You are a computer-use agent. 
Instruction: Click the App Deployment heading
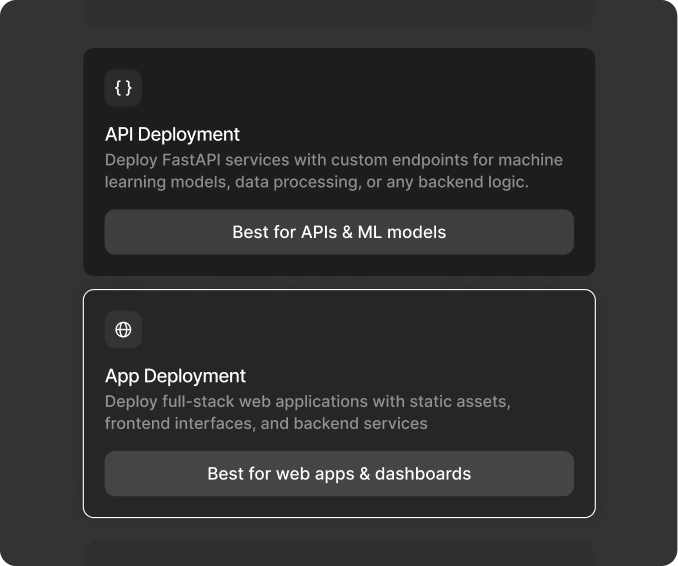coord(175,376)
